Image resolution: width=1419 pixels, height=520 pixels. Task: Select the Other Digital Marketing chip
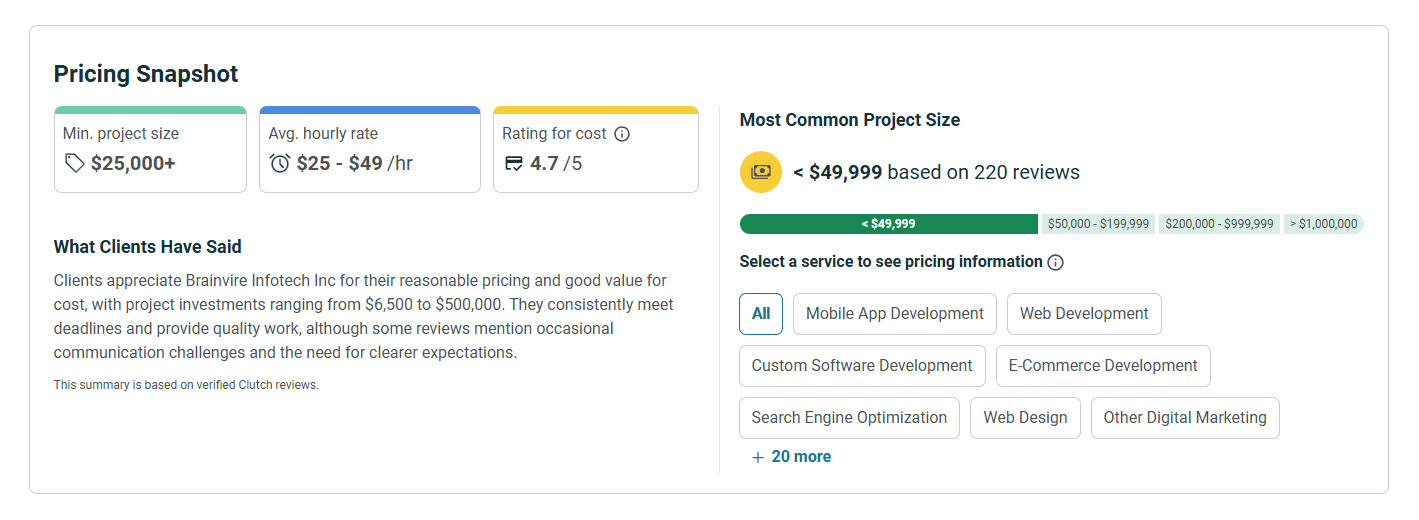click(x=1185, y=418)
